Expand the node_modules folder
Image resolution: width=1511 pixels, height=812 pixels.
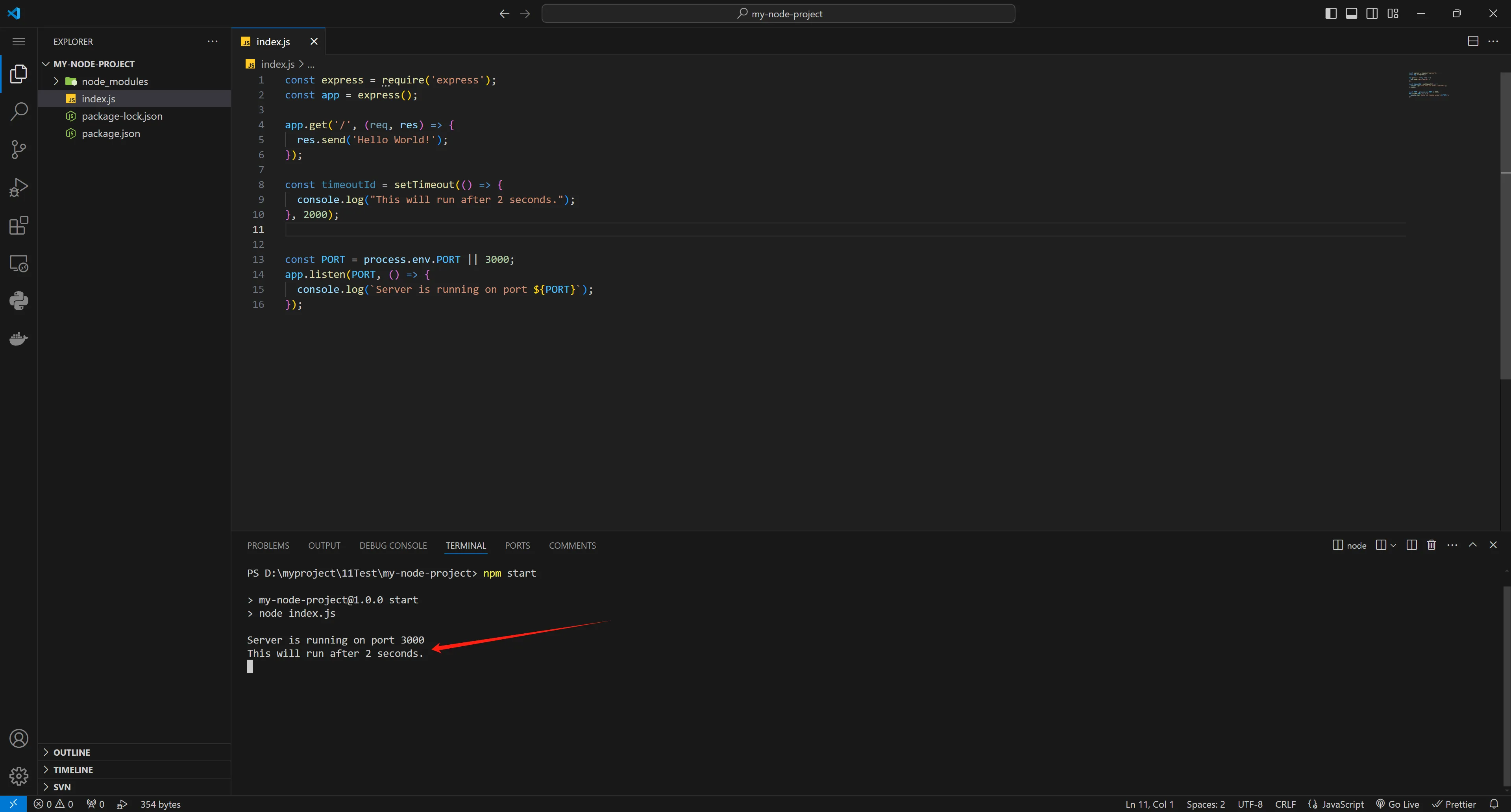point(134,81)
